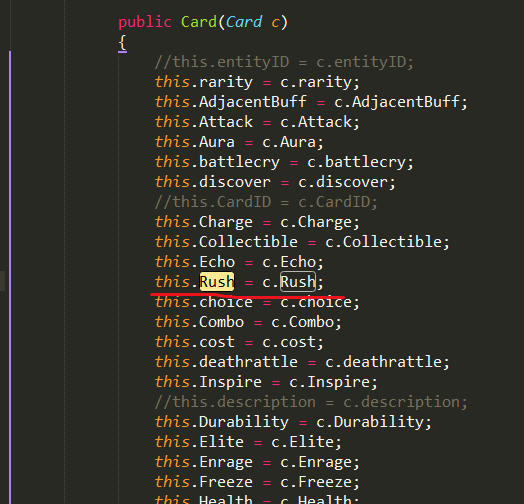
Task: Click the Card constructor name
Action: click(199, 22)
